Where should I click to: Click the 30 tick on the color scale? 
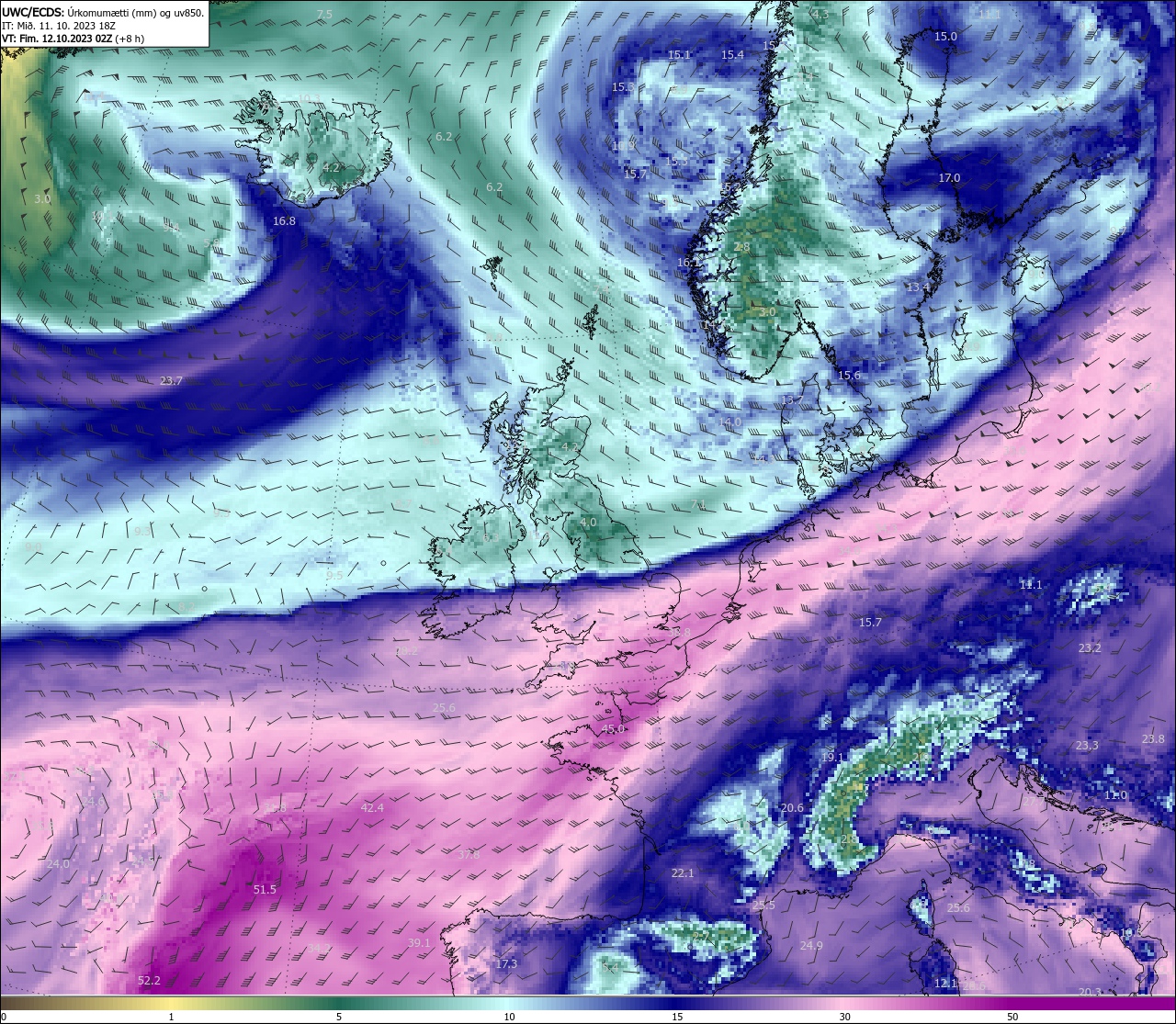click(x=844, y=1017)
